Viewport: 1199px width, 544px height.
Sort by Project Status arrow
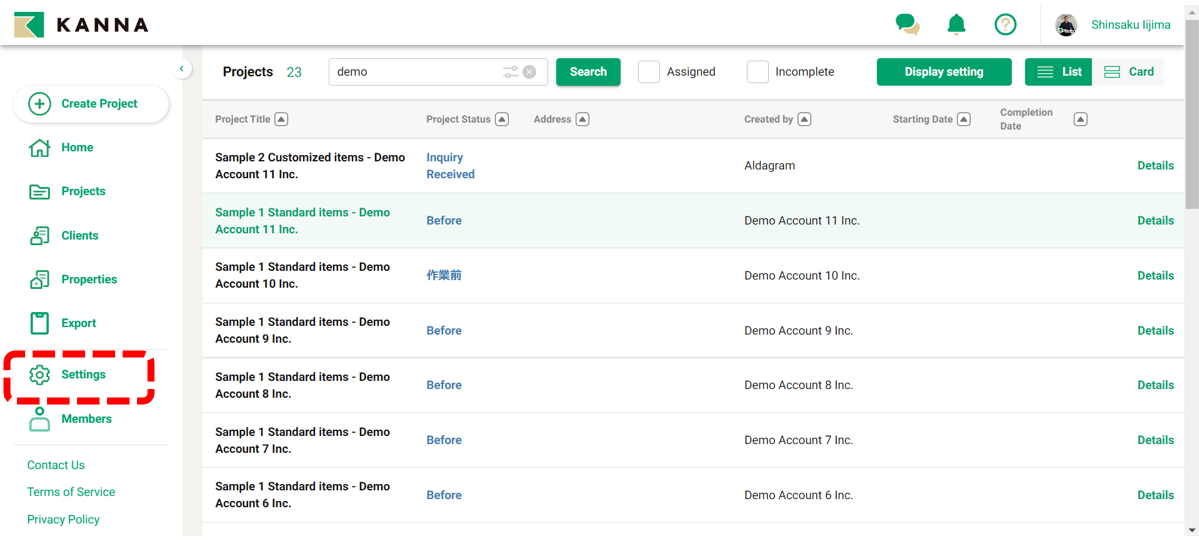click(502, 119)
